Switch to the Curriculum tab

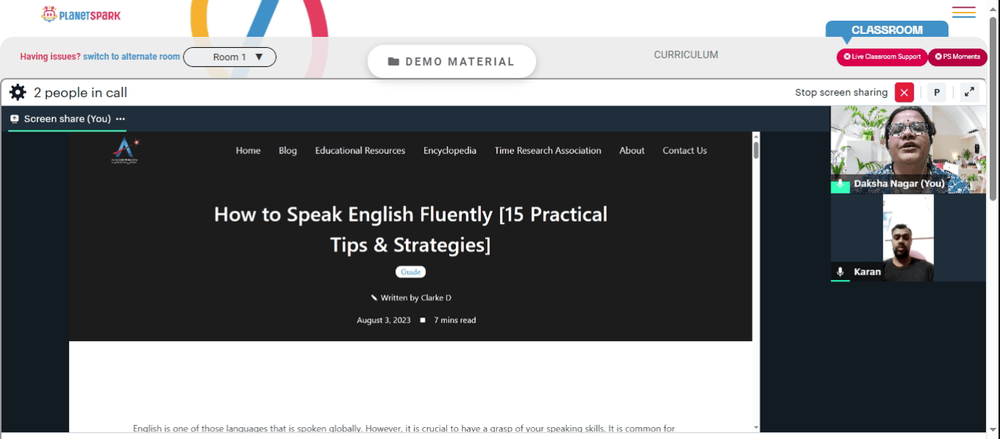point(686,55)
